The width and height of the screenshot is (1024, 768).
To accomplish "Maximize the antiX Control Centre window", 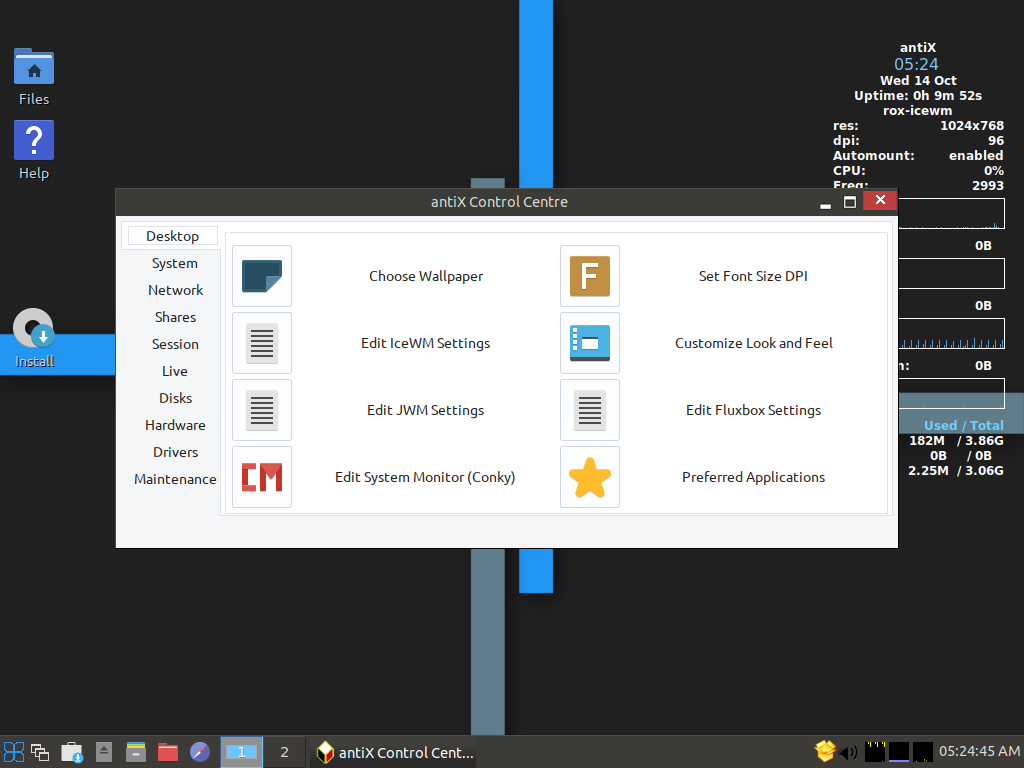I will click(850, 202).
